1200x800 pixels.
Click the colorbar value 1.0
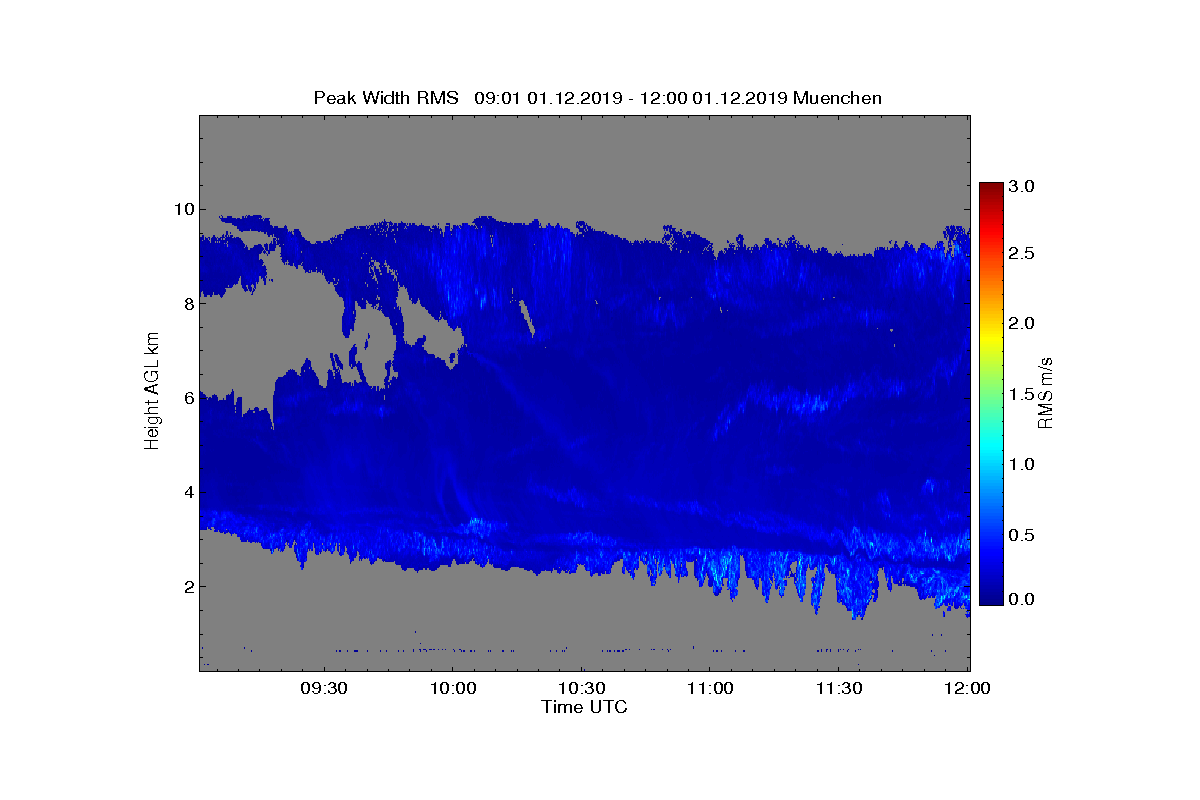(1023, 464)
